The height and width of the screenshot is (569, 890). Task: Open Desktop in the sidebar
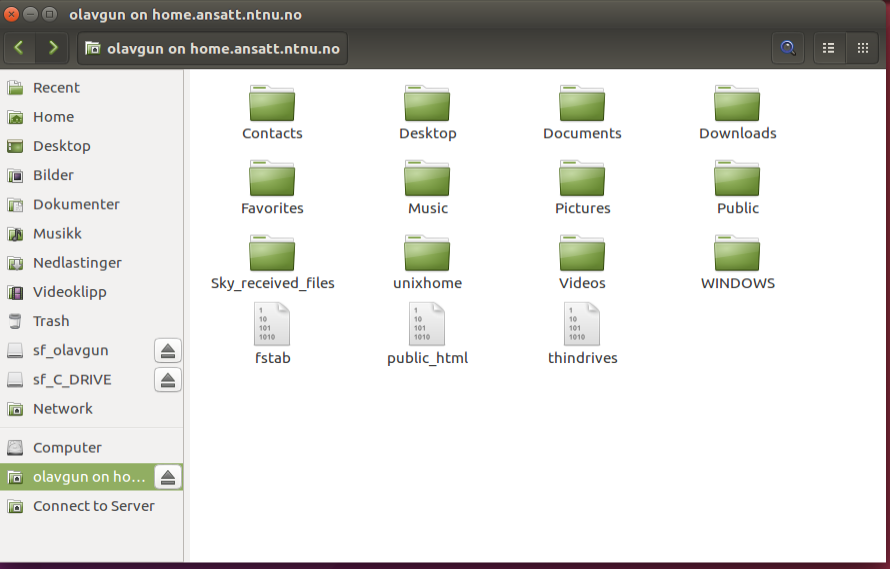pos(91,146)
